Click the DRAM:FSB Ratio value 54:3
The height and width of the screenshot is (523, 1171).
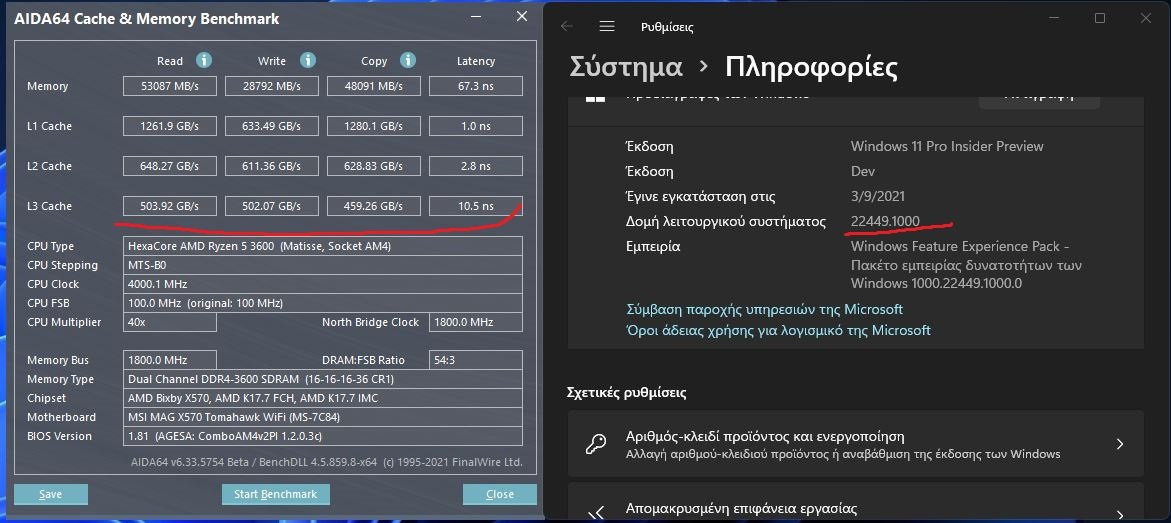tap(476, 360)
